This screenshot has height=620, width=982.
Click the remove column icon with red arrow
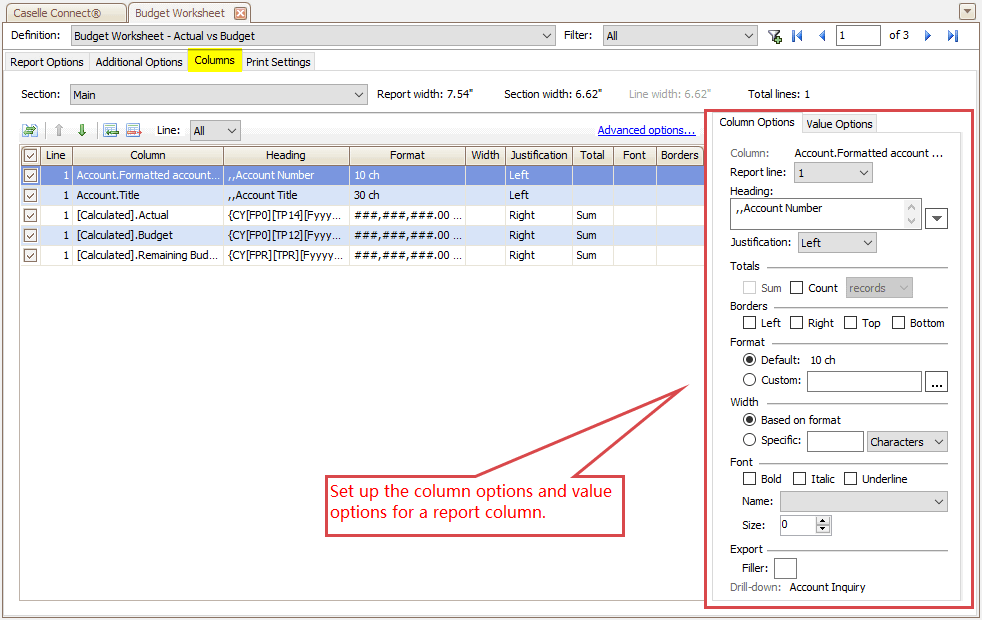click(134, 130)
